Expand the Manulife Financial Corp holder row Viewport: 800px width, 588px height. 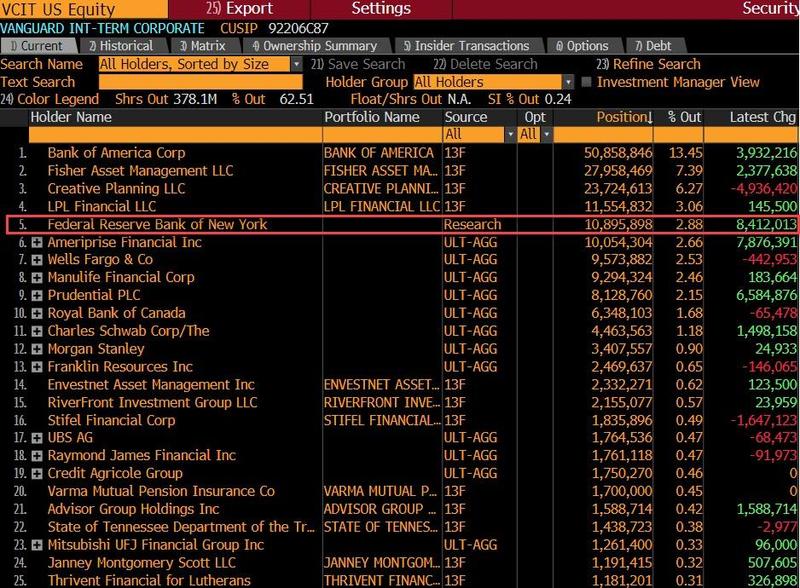37,278
